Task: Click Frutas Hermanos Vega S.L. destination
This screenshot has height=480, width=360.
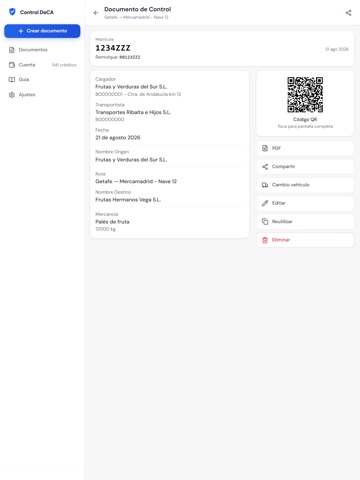Action: 128,200
